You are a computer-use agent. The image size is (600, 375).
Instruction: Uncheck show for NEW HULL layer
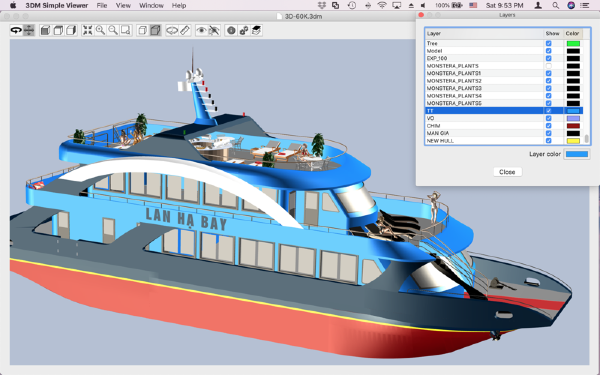(x=548, y=140)
